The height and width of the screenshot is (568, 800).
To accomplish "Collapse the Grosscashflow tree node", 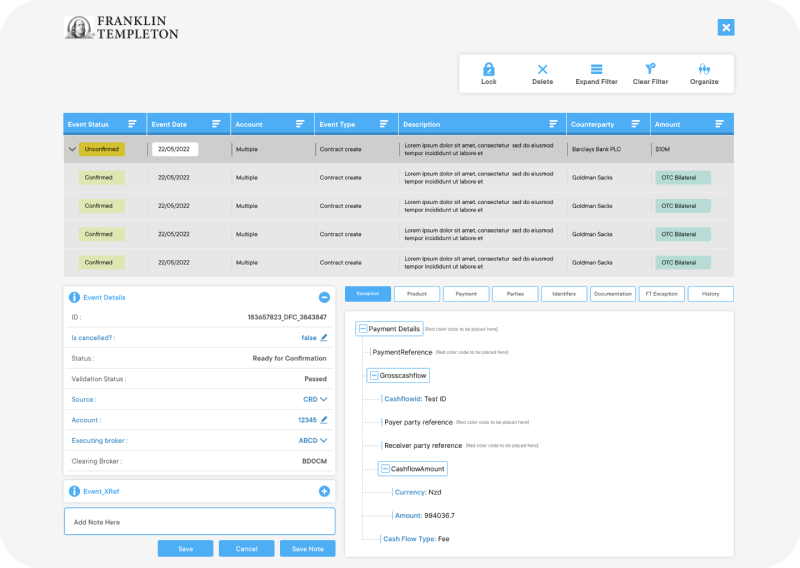I will [x=374, y=376].
